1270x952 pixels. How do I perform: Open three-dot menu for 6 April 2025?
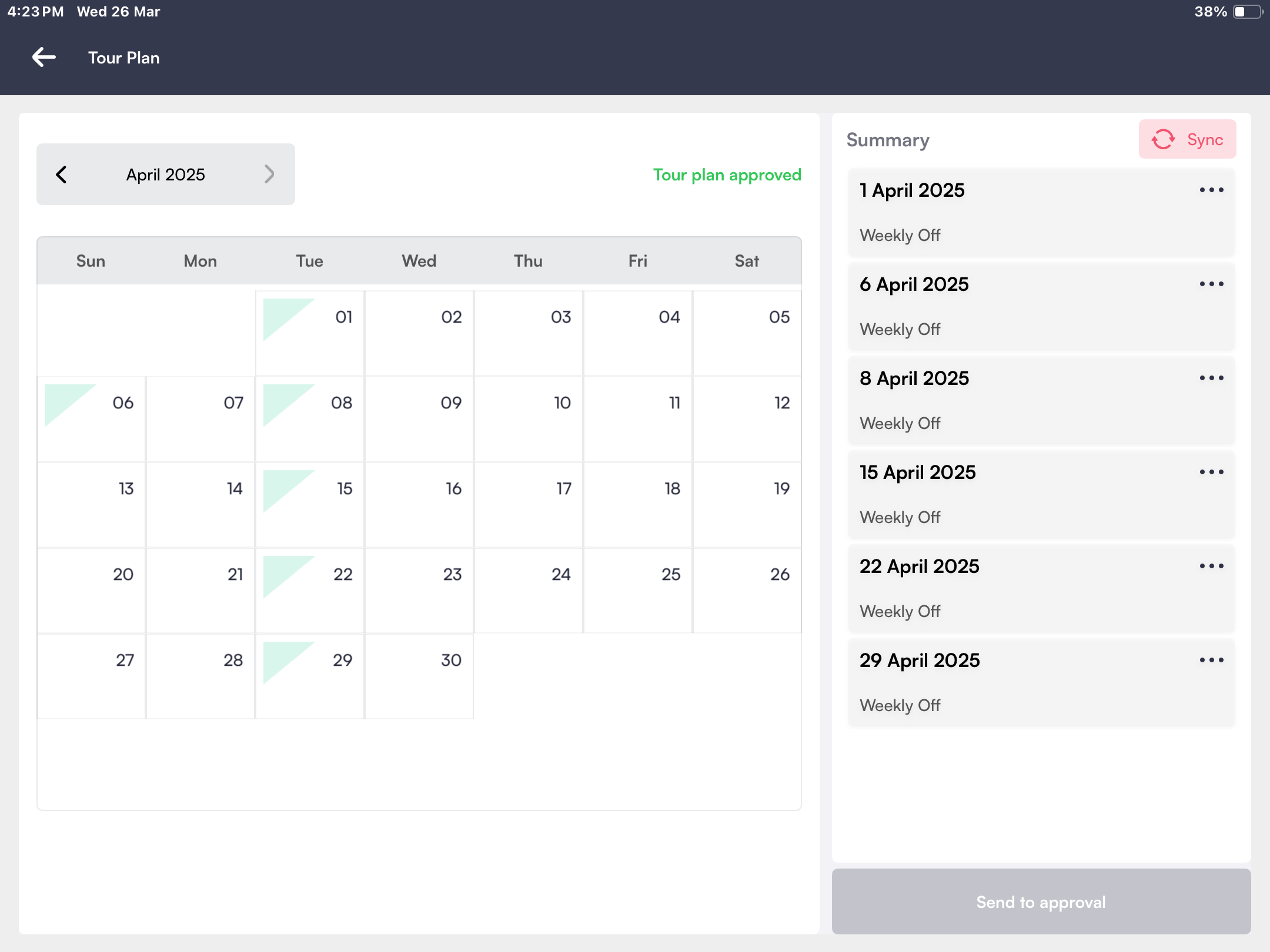point(1212,284)
